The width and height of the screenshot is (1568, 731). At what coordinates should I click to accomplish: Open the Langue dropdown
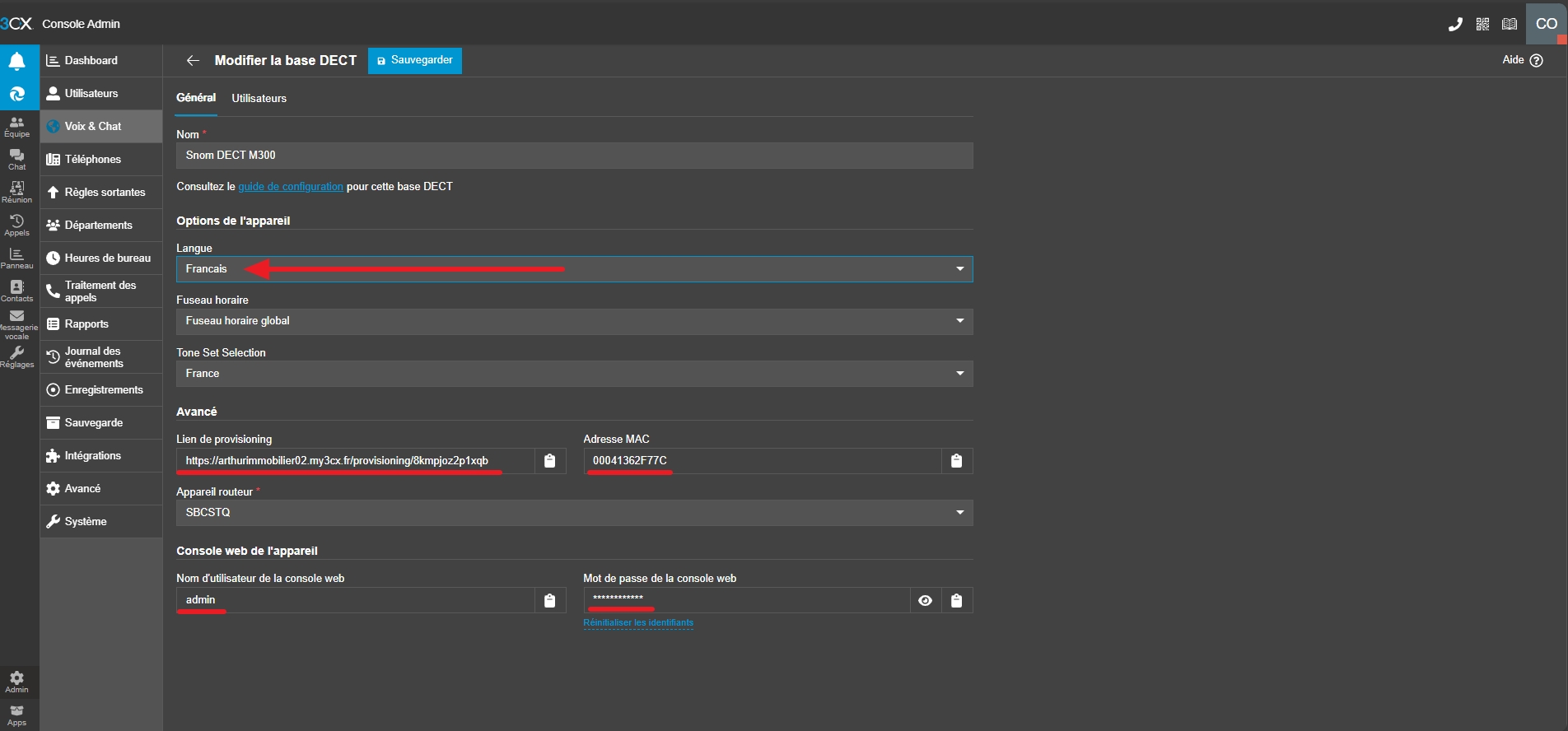coord(575,269)
